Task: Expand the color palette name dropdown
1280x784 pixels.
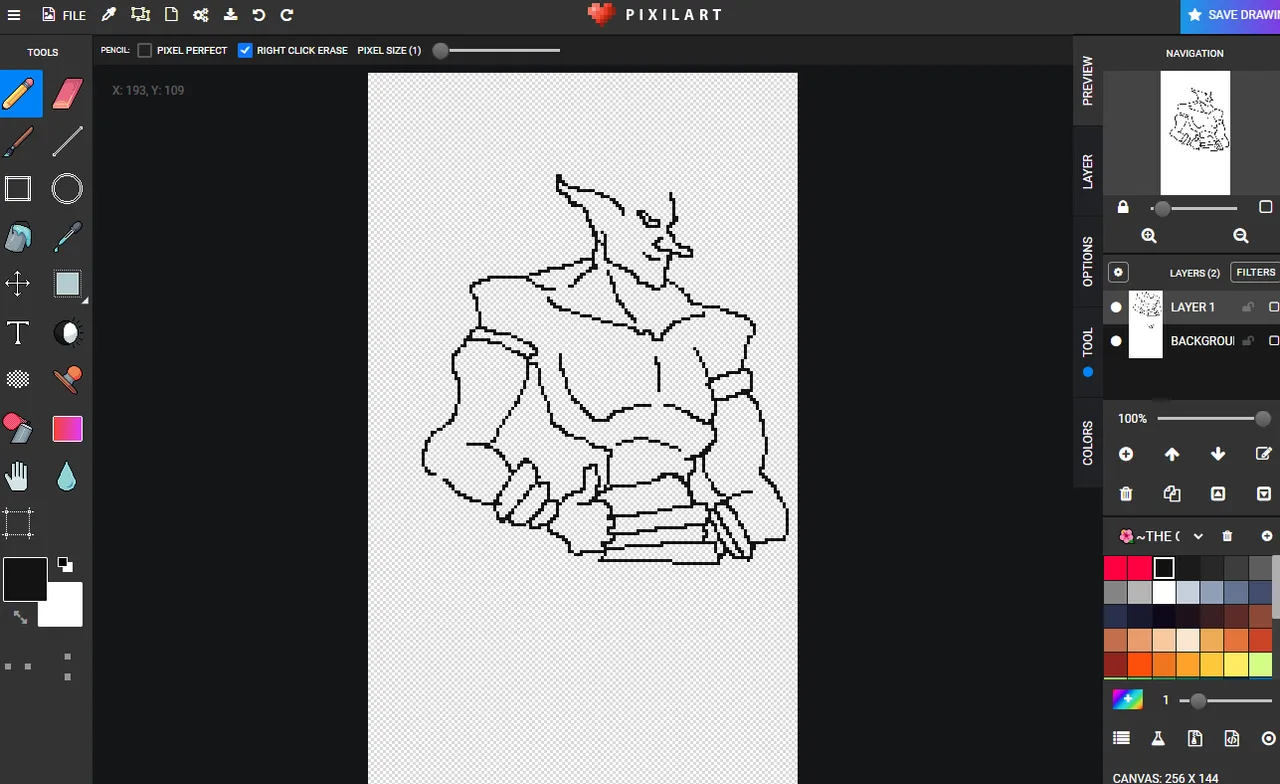Action: pos(1198,536)
